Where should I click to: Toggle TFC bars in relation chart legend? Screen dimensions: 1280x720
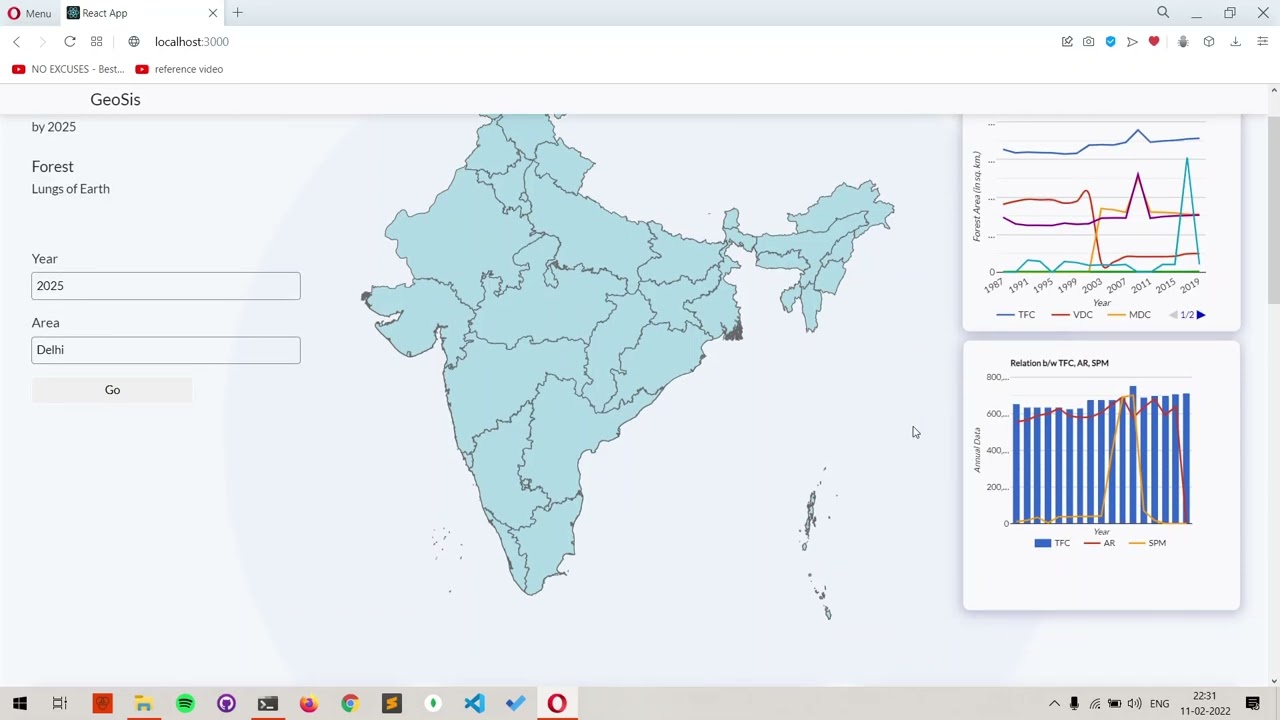click(x=1052, y=543)
